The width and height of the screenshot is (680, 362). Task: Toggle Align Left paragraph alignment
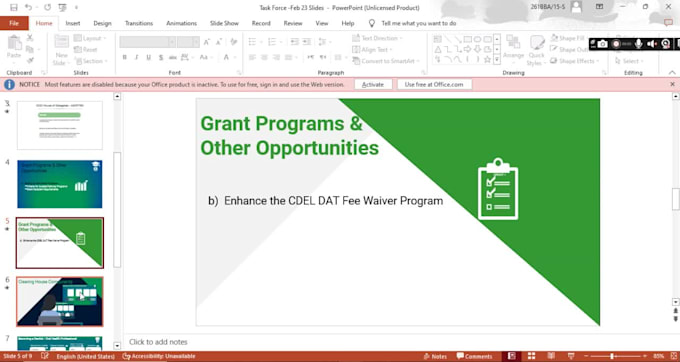[252, 57]
